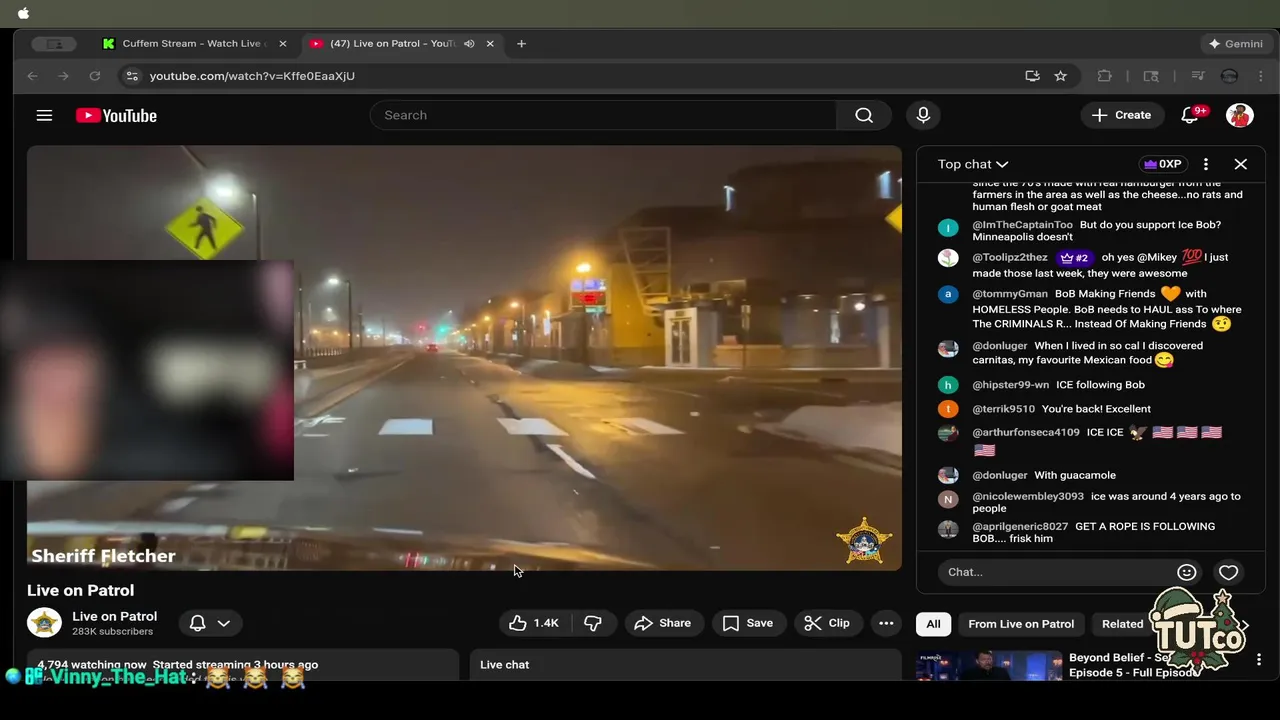Screen dimensions: 1280x720
Task: View site information icon in address bar
Action: [x=132, y=76]
